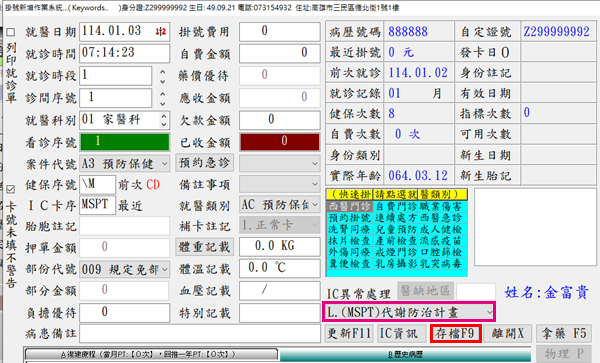600x363 pixels.
Task: Uncheck the 卡號未填不警告 checkbox
Action: (11, 189)
